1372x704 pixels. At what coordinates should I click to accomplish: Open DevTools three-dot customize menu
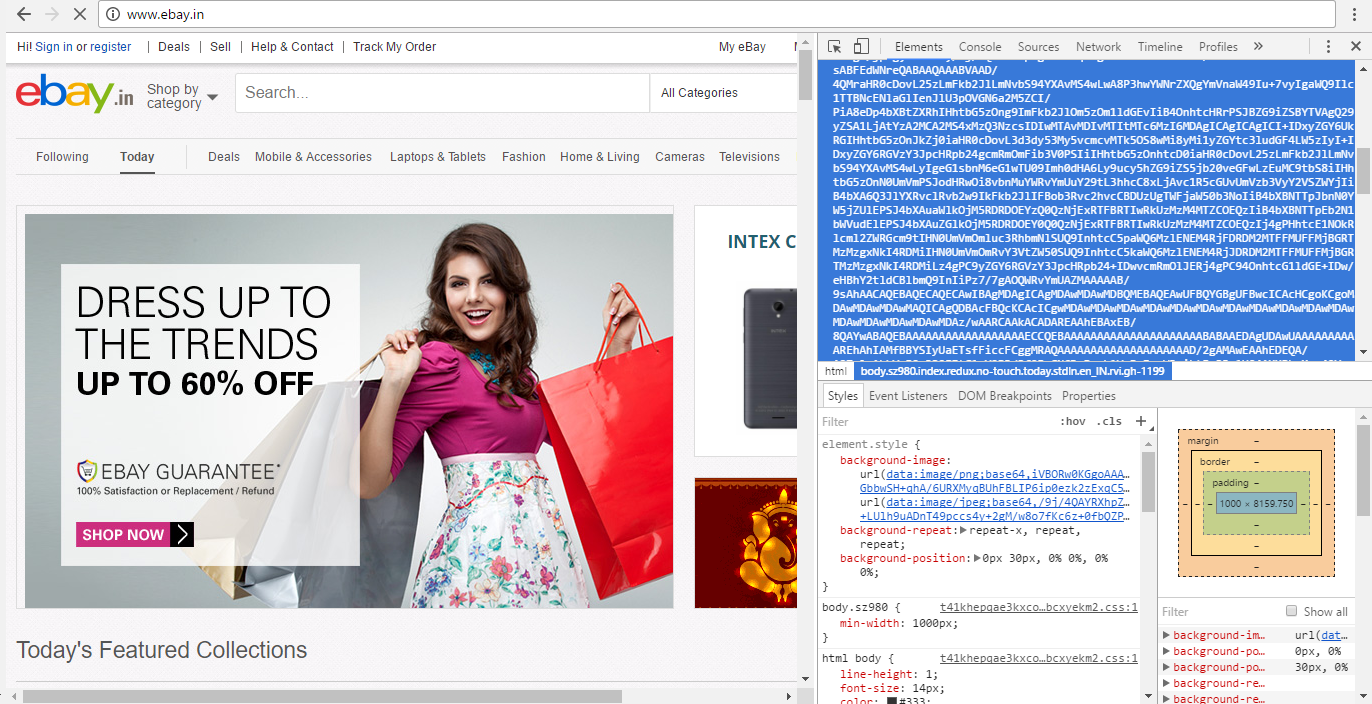tap(1328, 47)
